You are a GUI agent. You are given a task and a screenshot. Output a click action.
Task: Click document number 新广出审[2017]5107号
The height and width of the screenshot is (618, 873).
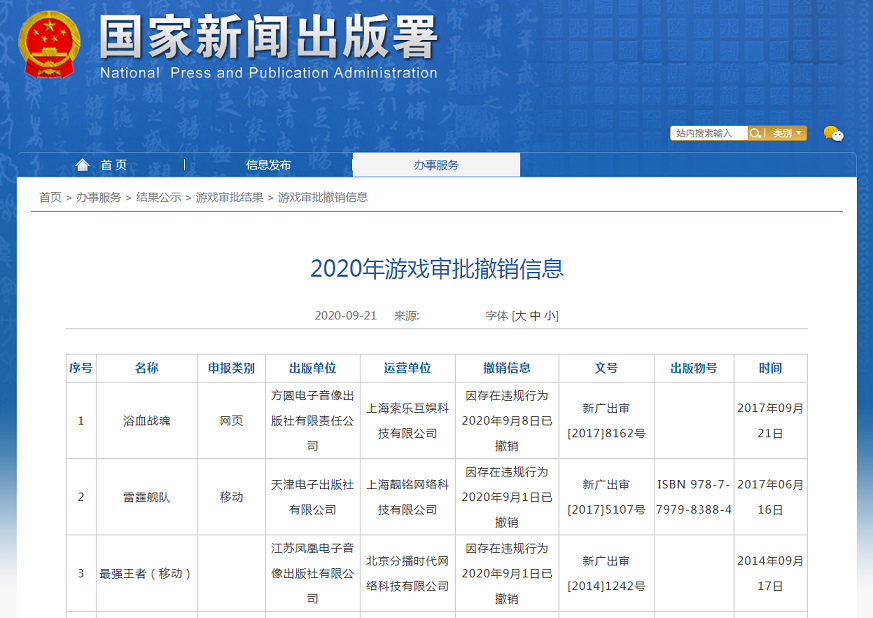tap(606, 497)
